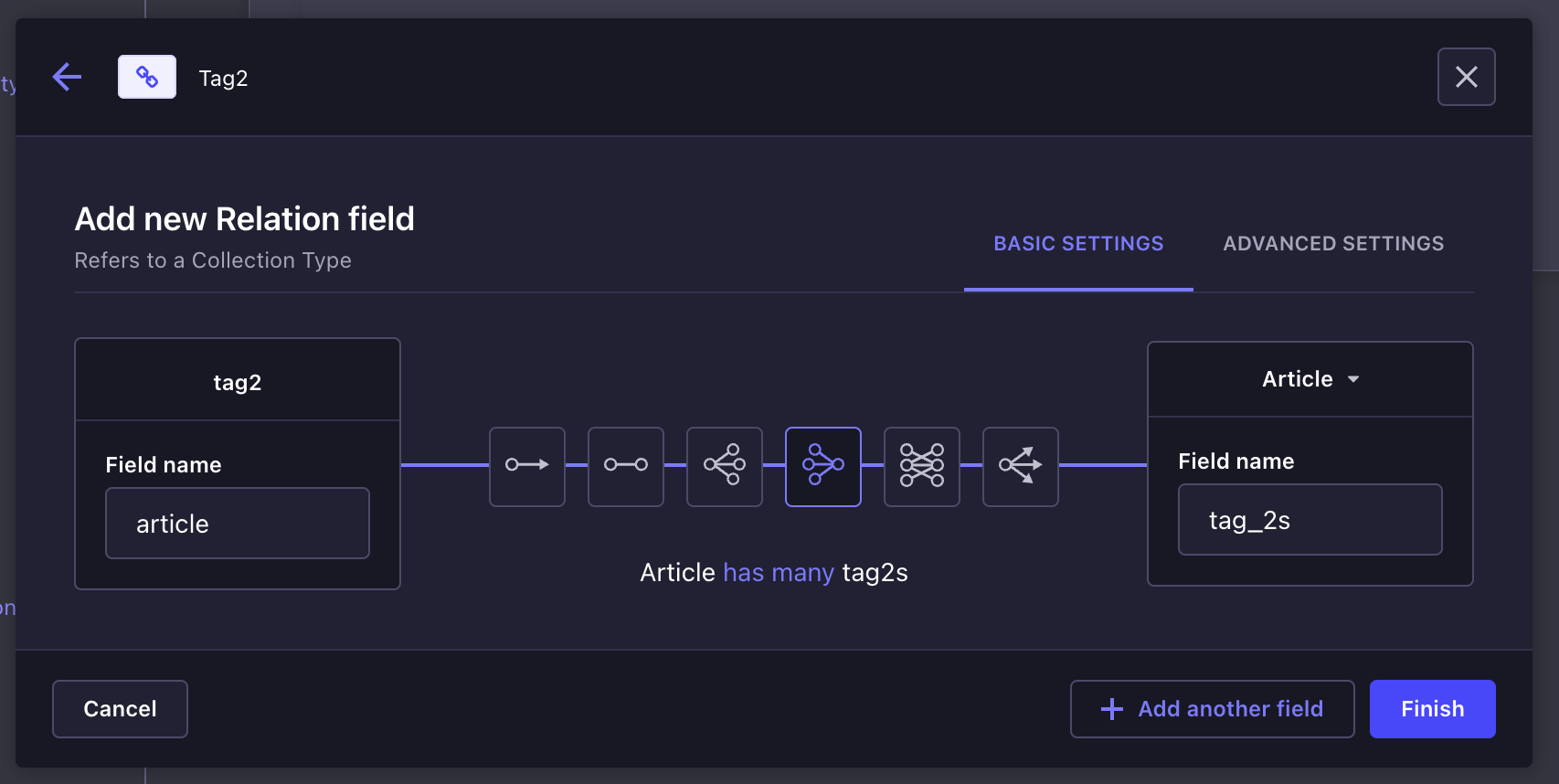Edit the Article field name input 'tag_2s'

click(x=1310, y=520)
